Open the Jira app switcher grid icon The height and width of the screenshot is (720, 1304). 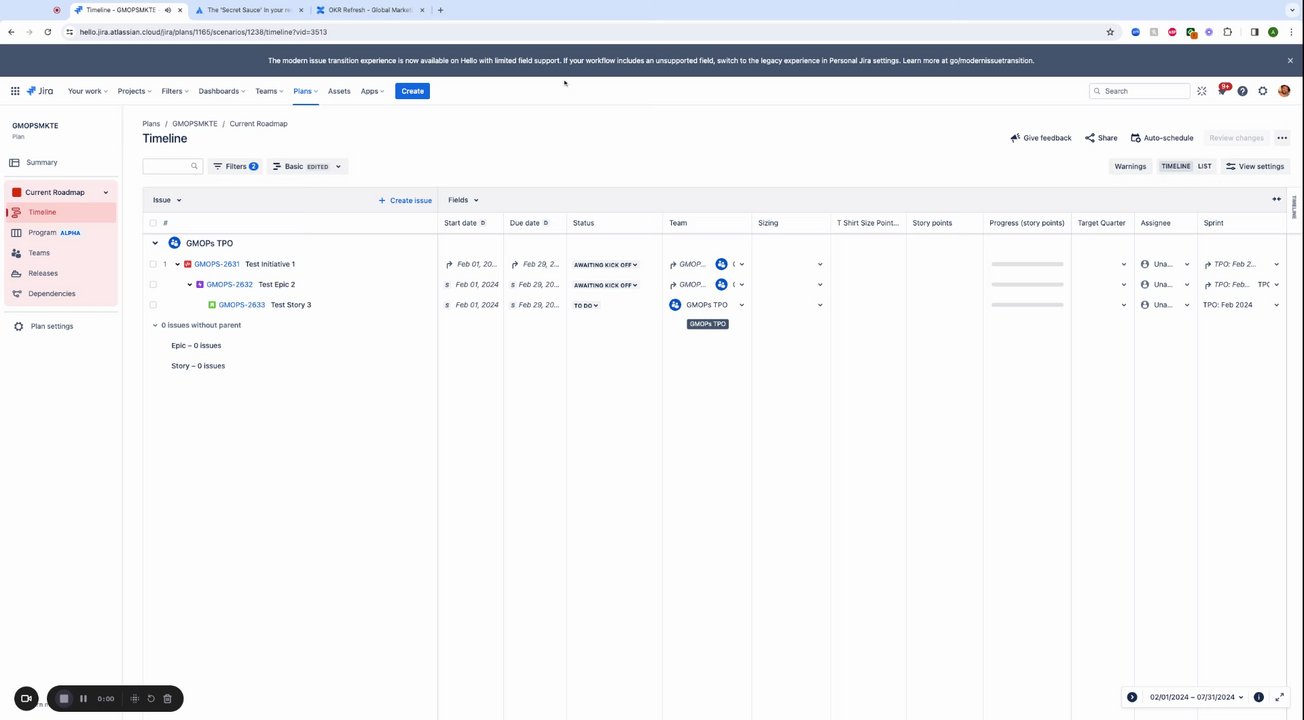tap(15, 91)
